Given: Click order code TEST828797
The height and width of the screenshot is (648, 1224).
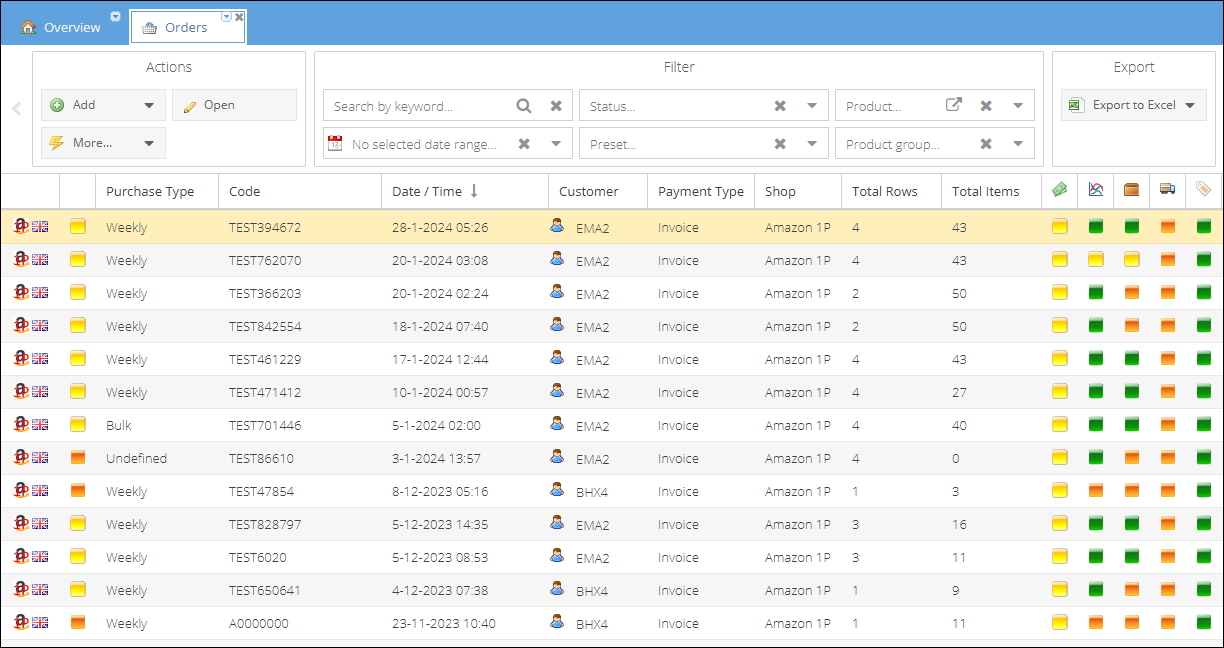Looking at the screenshot, I should click(x=265, y=524).
